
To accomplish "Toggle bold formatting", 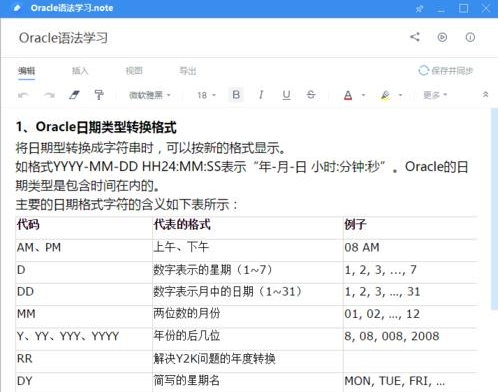I will click(236, 95).
